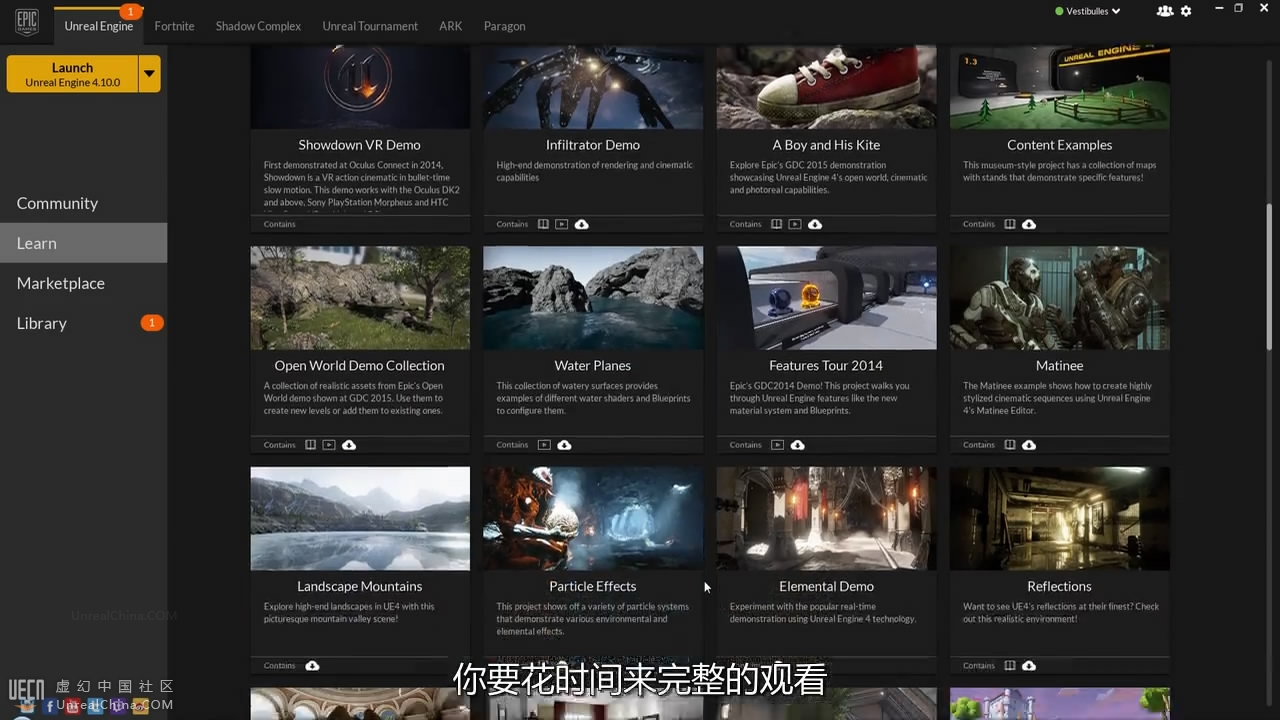The width and height of the screenshot is (1280, 720).
Task: Open documentation icon for A Boy and His Kite
Action: (x=776, y=224)
